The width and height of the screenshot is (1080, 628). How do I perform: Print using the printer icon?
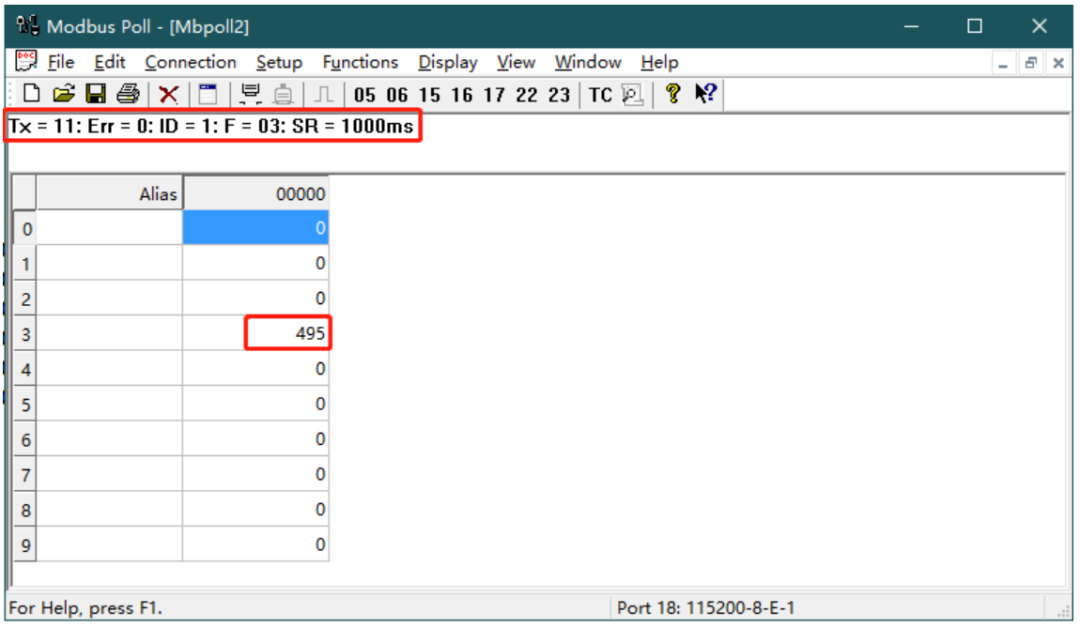point(127,94)
